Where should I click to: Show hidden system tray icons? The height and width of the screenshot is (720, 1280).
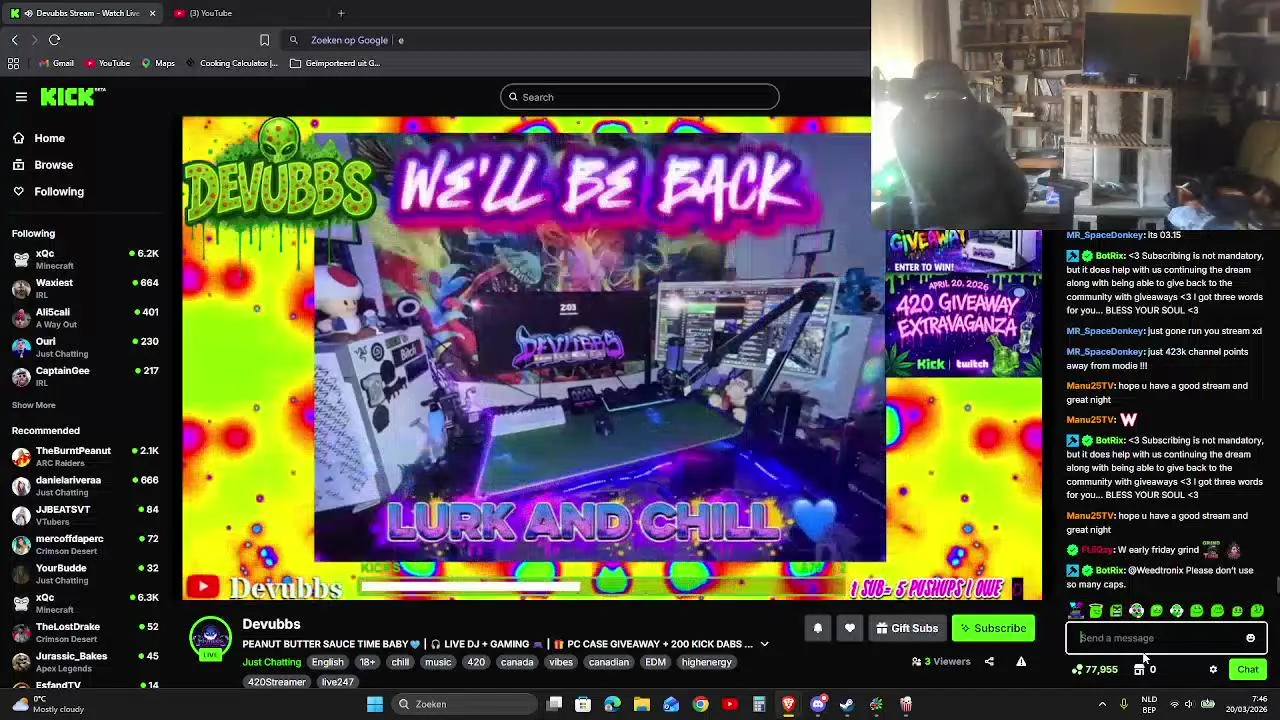[x=1102, y=704]
